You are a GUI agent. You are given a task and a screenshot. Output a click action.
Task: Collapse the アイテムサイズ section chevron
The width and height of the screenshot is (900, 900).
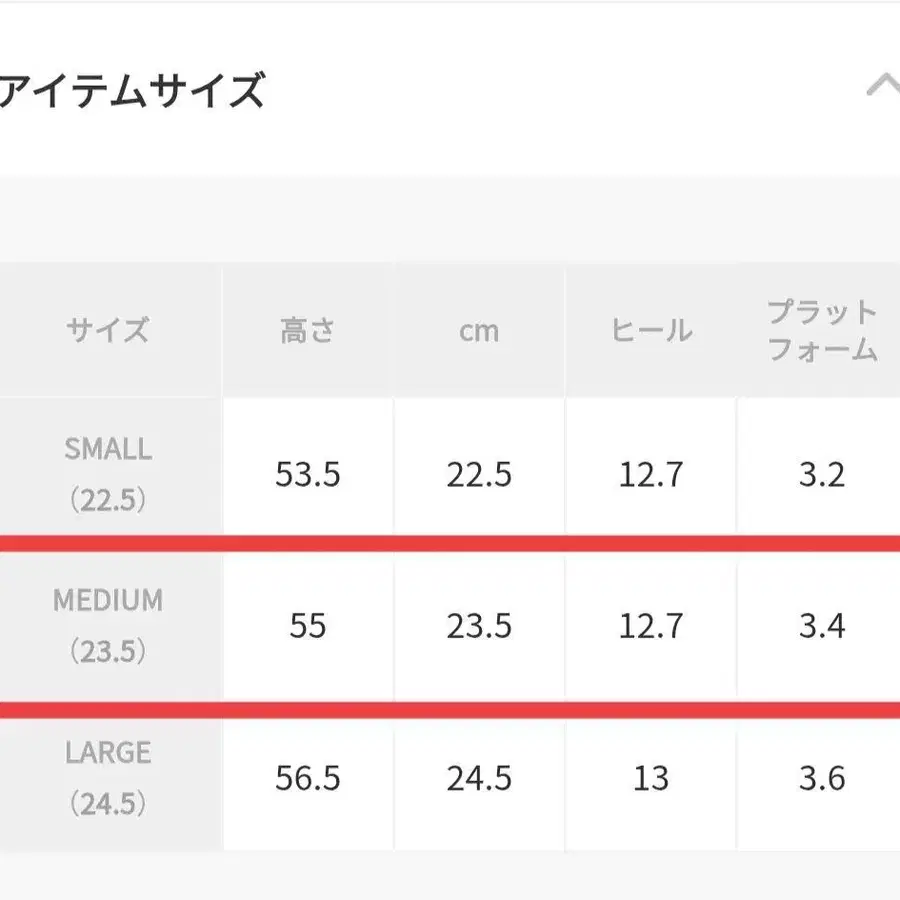click(x=882, y=87)
